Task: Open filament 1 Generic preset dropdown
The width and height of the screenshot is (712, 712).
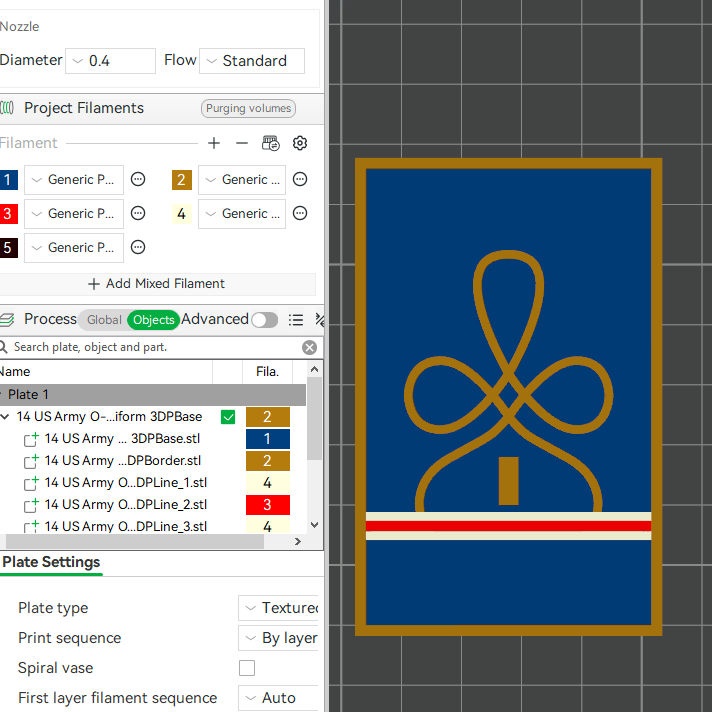Action: point(74,180)
